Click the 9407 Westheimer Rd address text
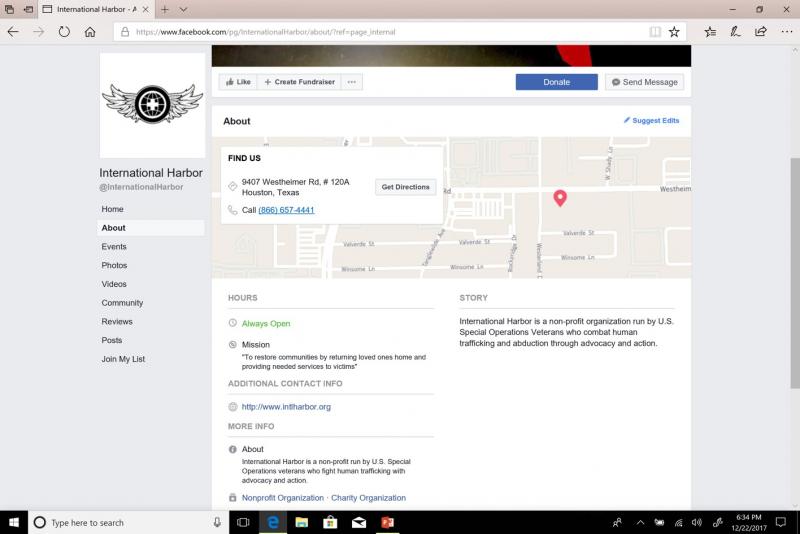This screenshot has width=800, height=534. tap(295, 187)
